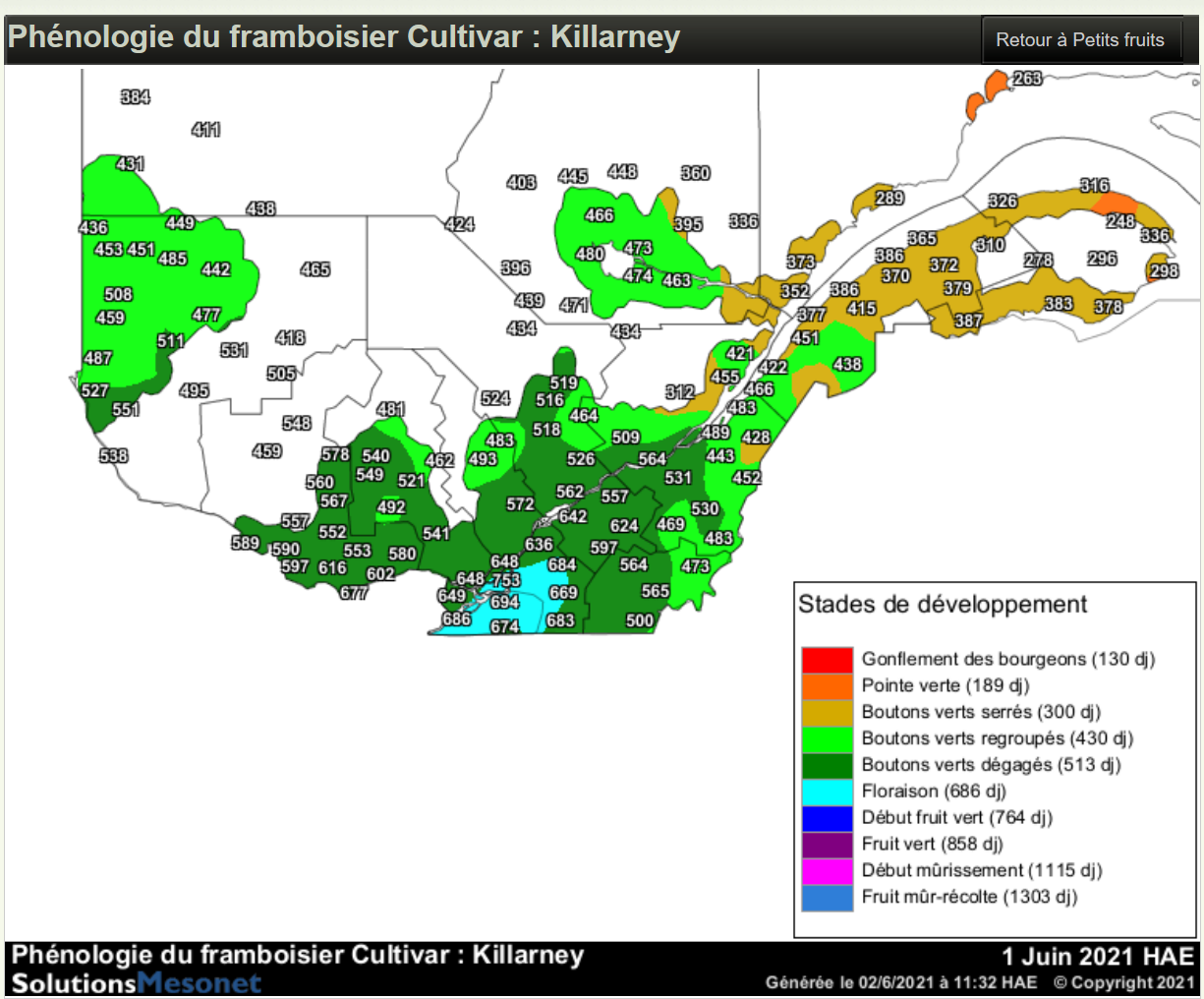This screenshot has width=1204, height=999.
Task: Click the Stades de développement legend title
Action: coord(942,605)
